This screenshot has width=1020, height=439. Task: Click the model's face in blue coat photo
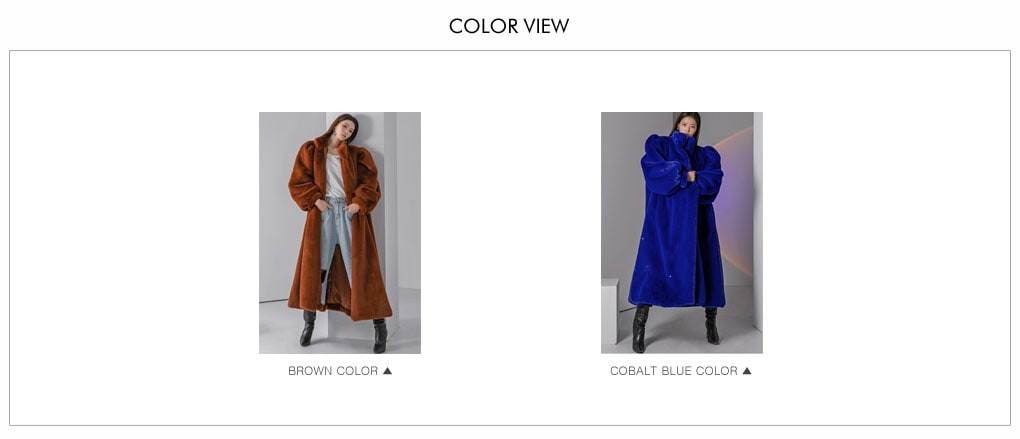[x=688, y=124]
